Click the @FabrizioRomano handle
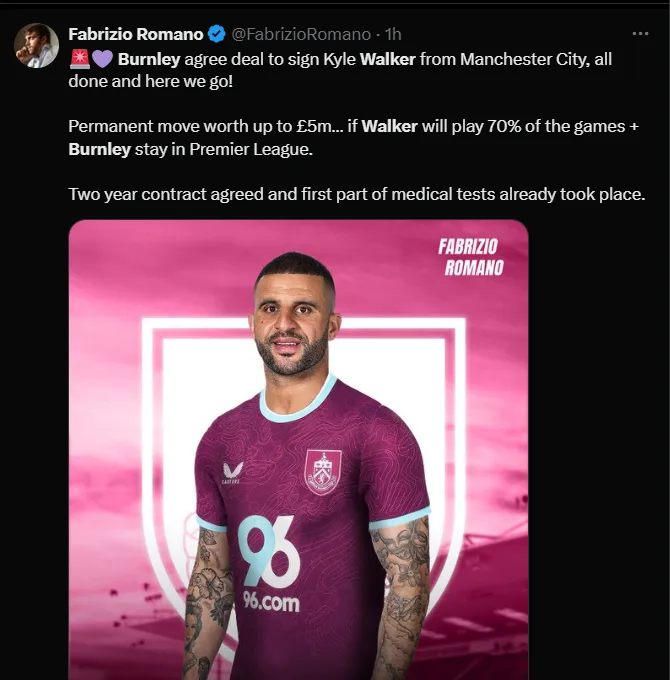Screen dimensions: 670x680 pos(301,34)
